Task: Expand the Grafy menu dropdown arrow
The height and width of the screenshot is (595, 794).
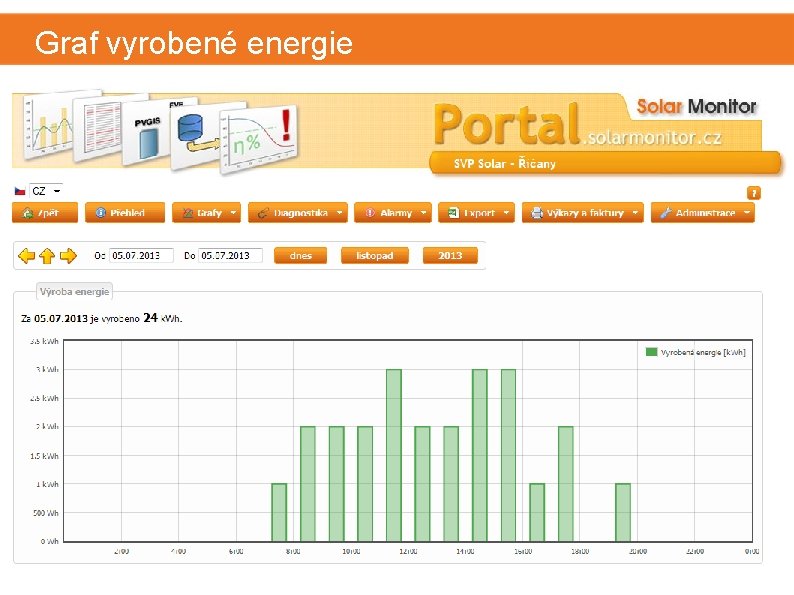Action: pos(233,213)
